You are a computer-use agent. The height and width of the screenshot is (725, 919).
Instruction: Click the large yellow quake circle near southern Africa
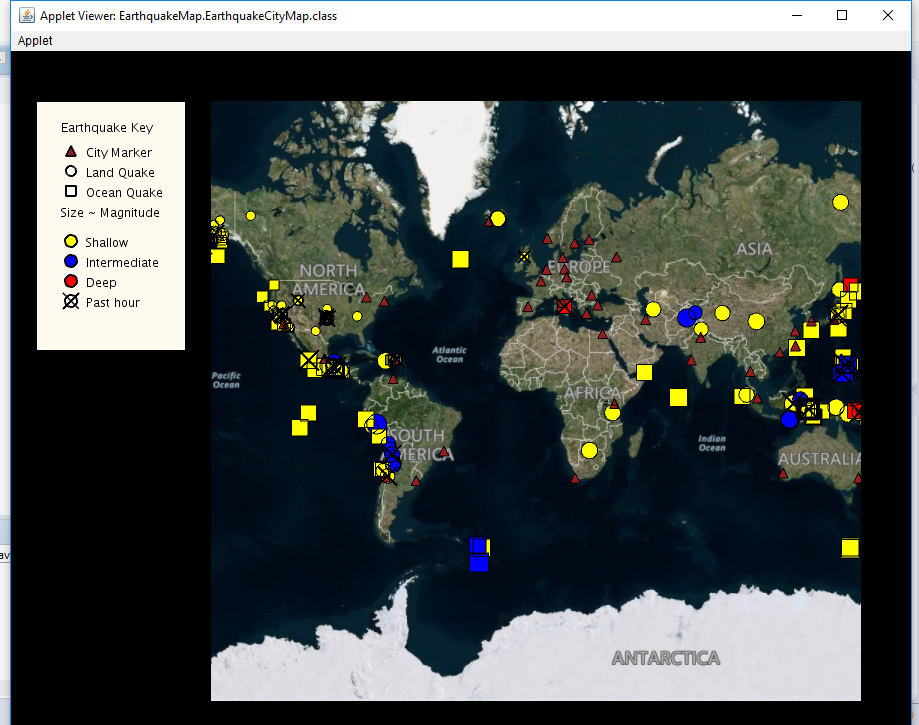coord(588,450)
